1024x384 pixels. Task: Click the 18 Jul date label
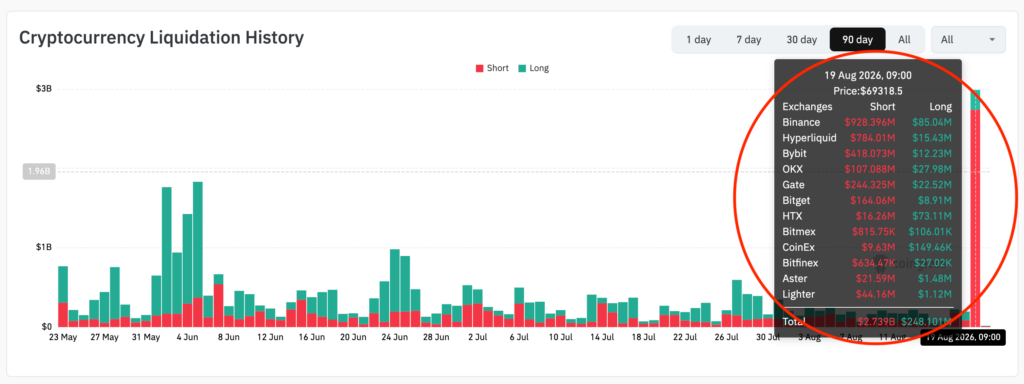coord(643,338)
